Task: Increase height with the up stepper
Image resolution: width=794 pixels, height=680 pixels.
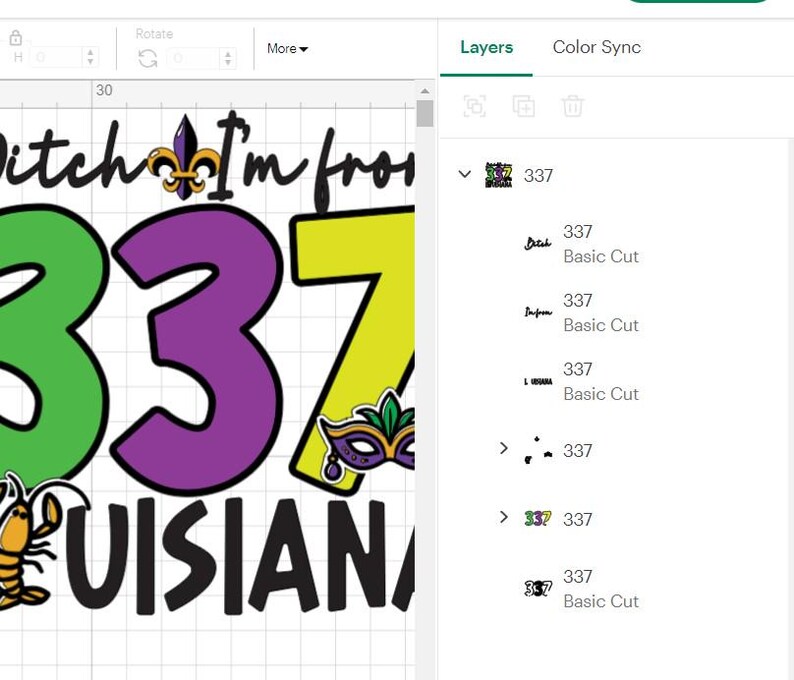Action: pyautogui.click(x=90, y=53)
